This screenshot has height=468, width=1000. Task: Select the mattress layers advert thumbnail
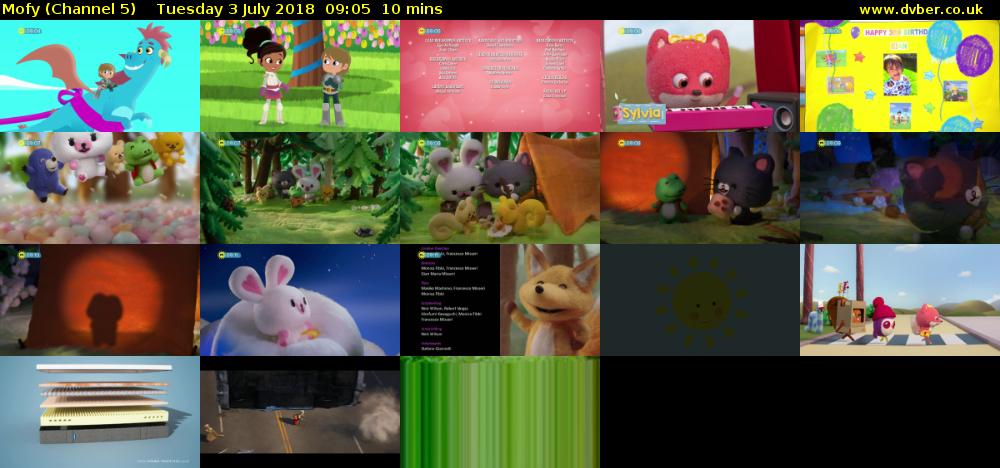coord(100,412)
